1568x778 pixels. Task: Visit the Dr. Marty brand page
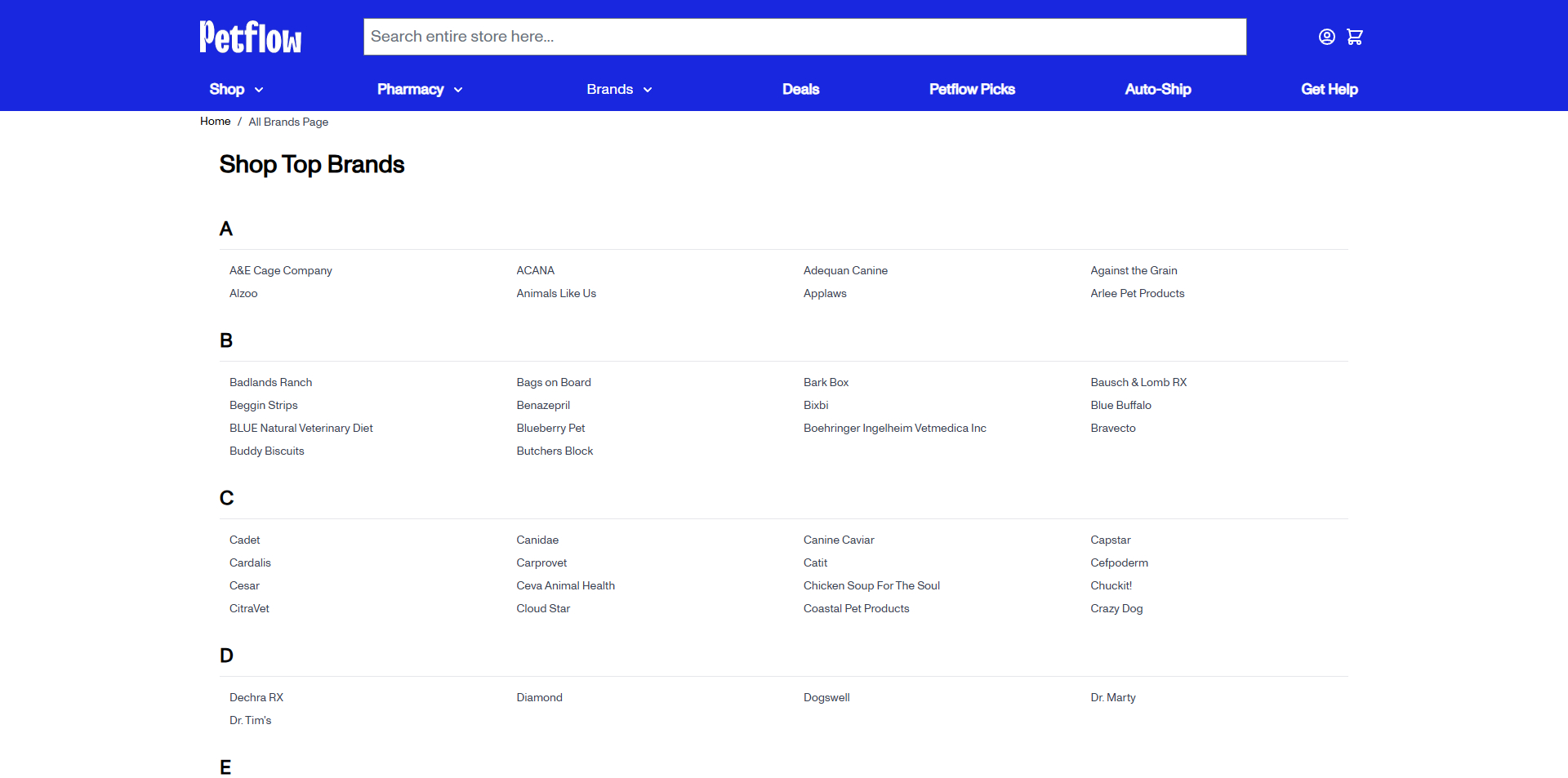(1112, 698)
